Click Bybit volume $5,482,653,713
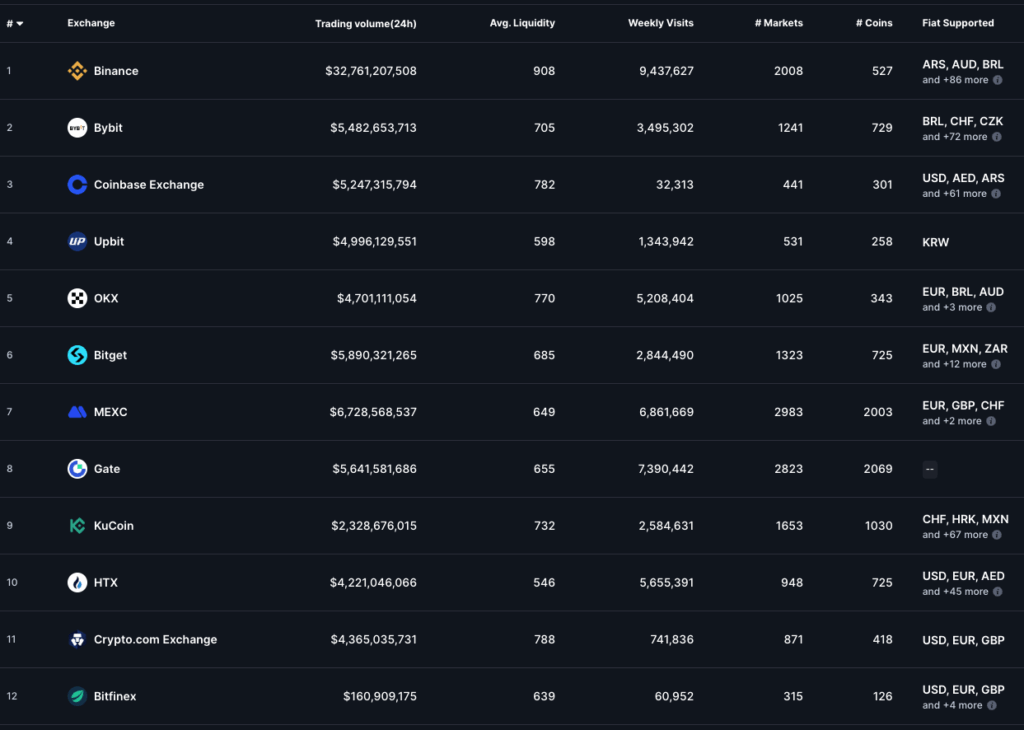The image size is (1024, 730). point(373,127)
